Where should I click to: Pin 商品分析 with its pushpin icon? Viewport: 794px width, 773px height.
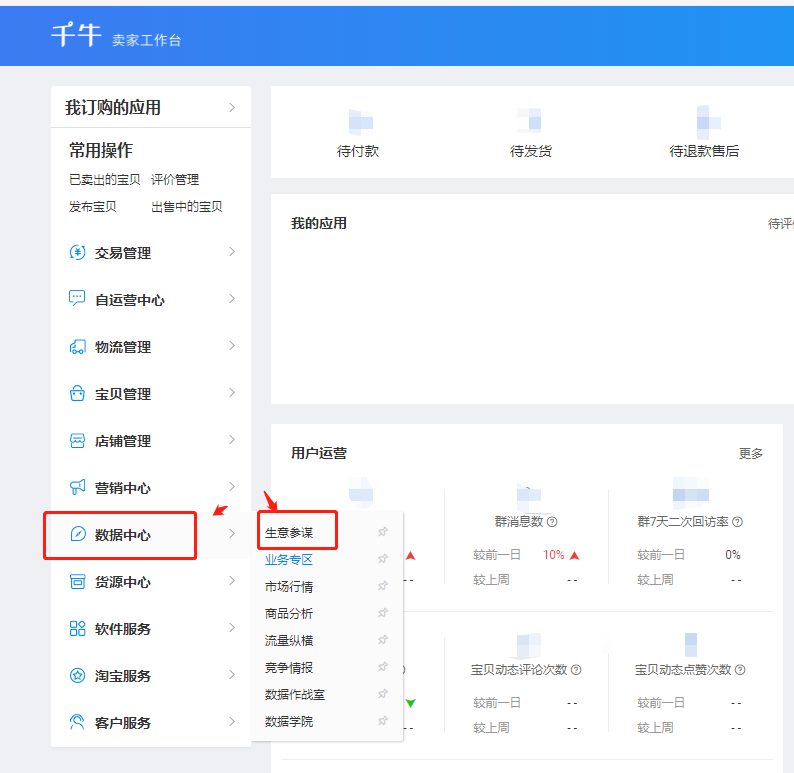(383, 613)
